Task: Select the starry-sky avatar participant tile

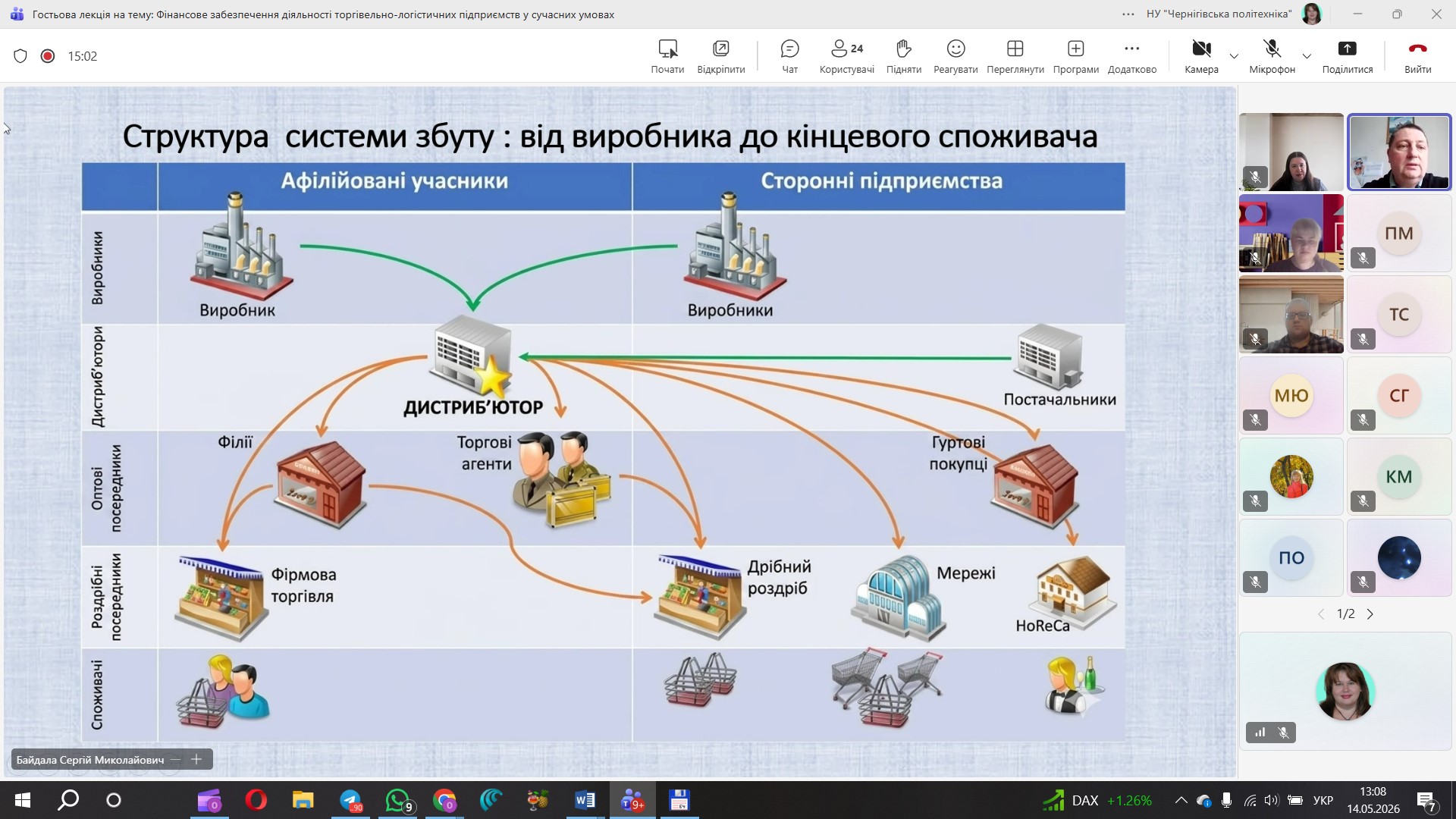Action: point(1399,557)
